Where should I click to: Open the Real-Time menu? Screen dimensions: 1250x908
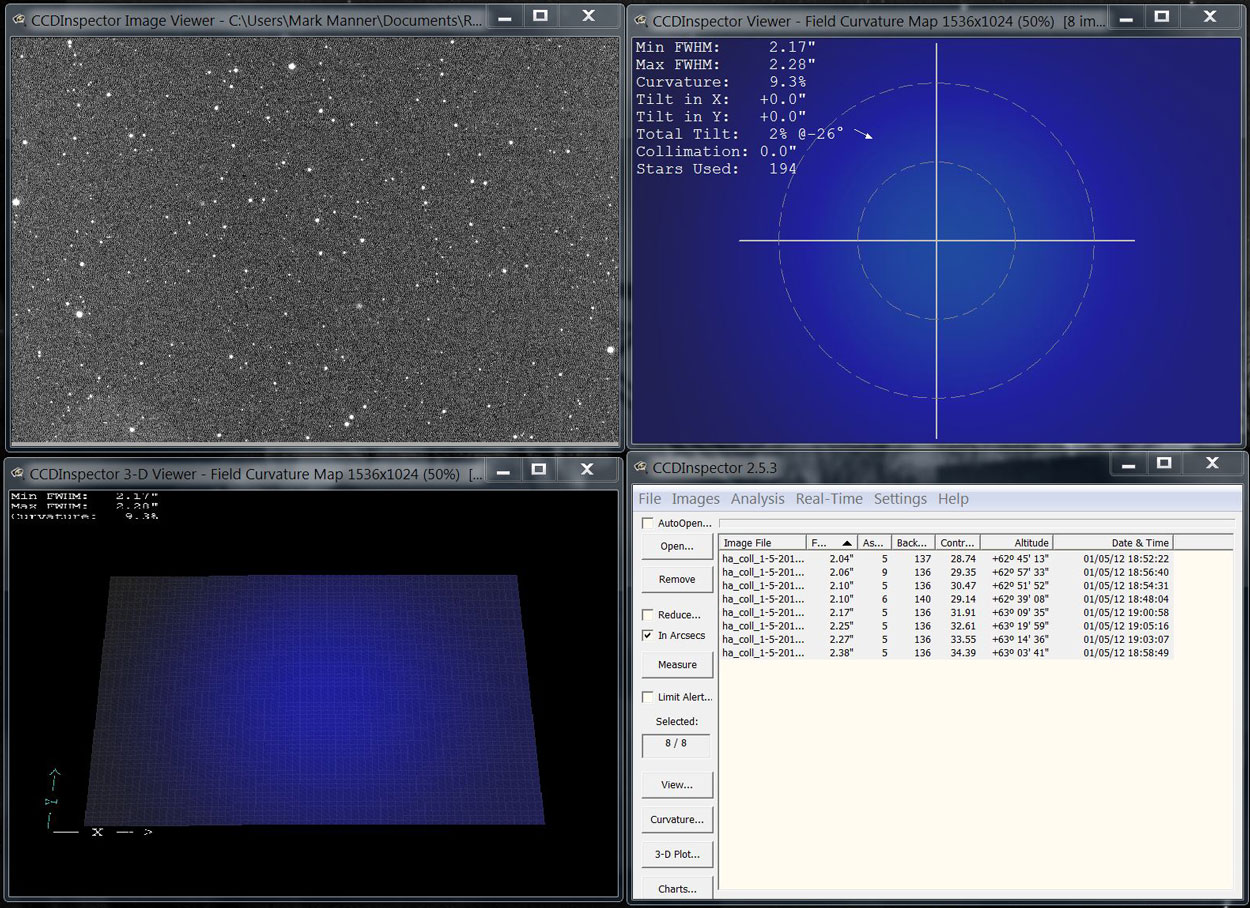click(x=829, y=499)
